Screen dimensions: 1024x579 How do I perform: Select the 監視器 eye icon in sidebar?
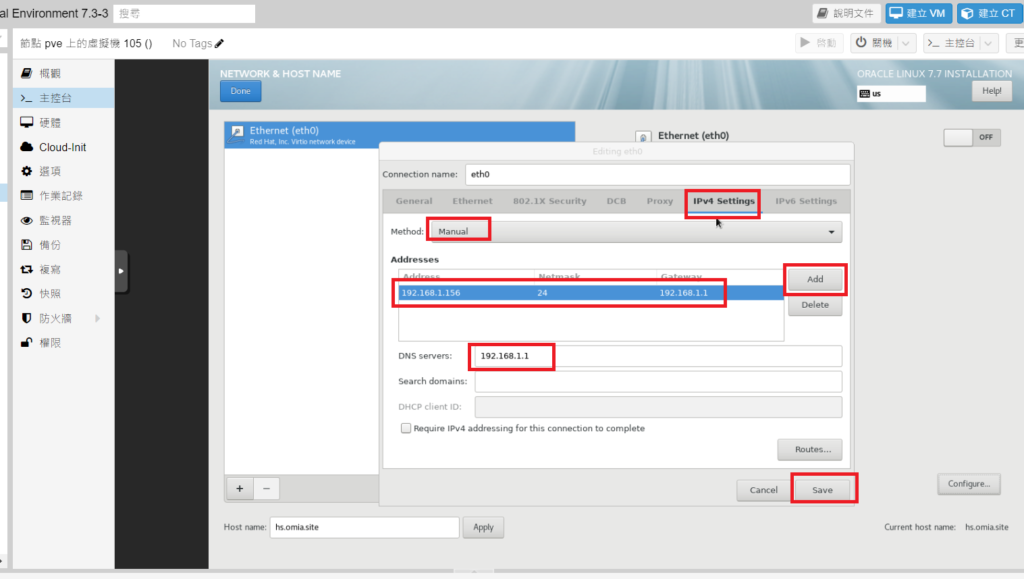point(27,220)
